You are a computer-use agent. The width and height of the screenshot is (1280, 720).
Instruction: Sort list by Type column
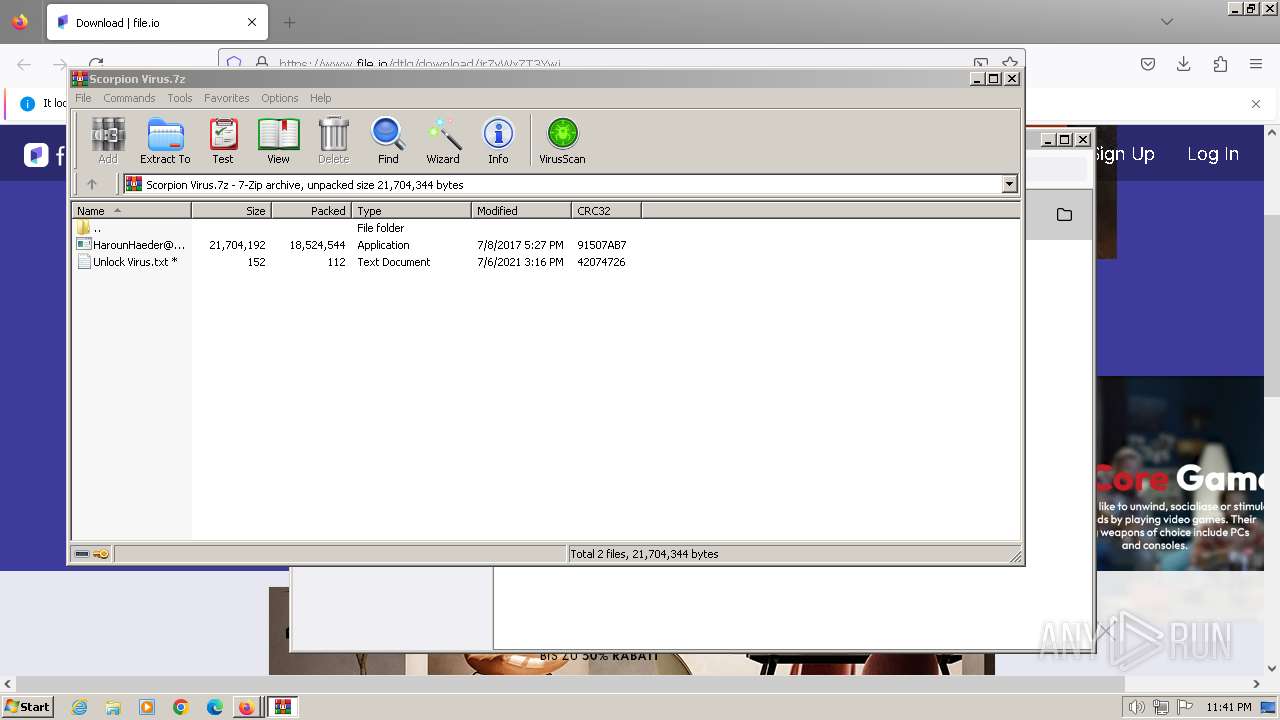click(411, 211)
